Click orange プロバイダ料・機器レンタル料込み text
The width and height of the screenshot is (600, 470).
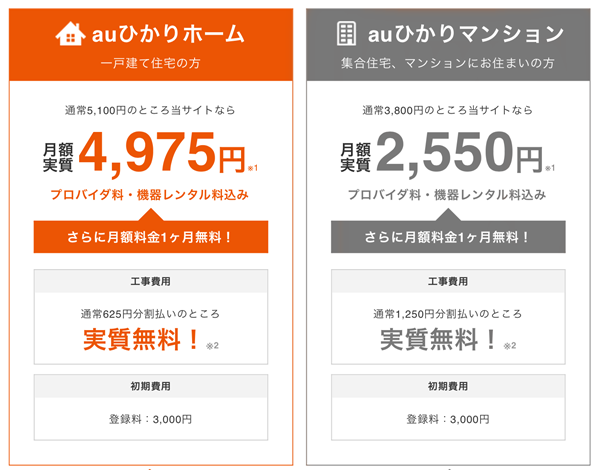150,195
